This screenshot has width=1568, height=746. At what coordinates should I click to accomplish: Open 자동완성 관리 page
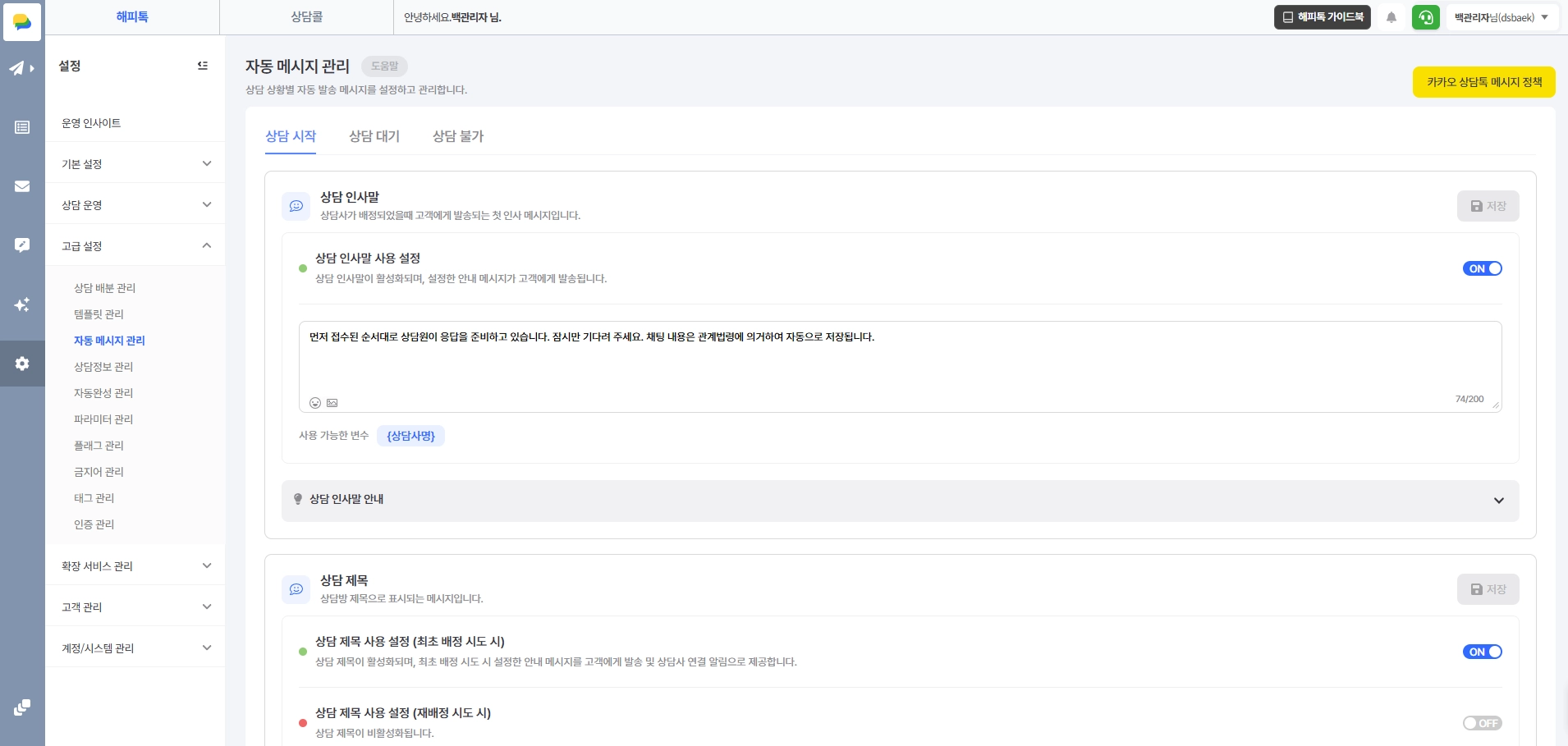coord(103,393)
